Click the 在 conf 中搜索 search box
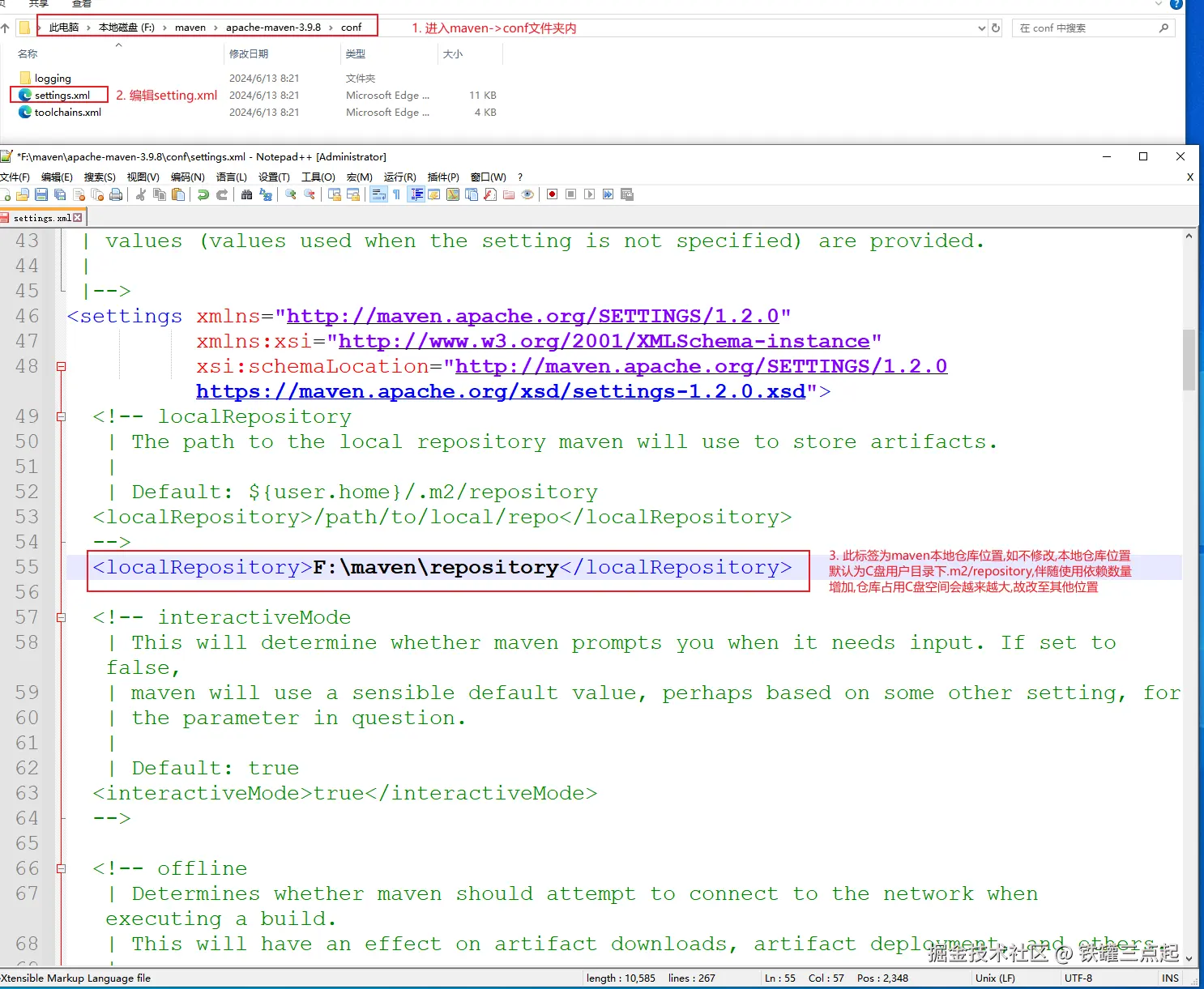The image size is (1204, 989). 1093,28
